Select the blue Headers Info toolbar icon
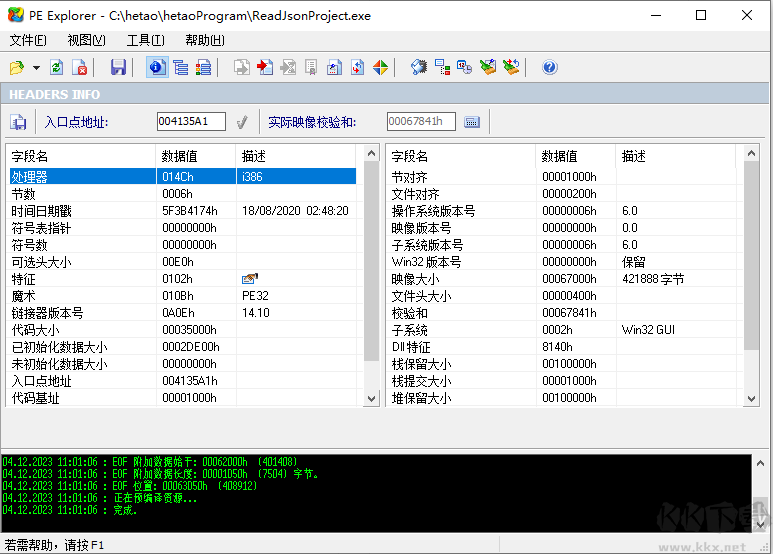The width and height of the screenshot is (773, 554). tap(156, 68)
